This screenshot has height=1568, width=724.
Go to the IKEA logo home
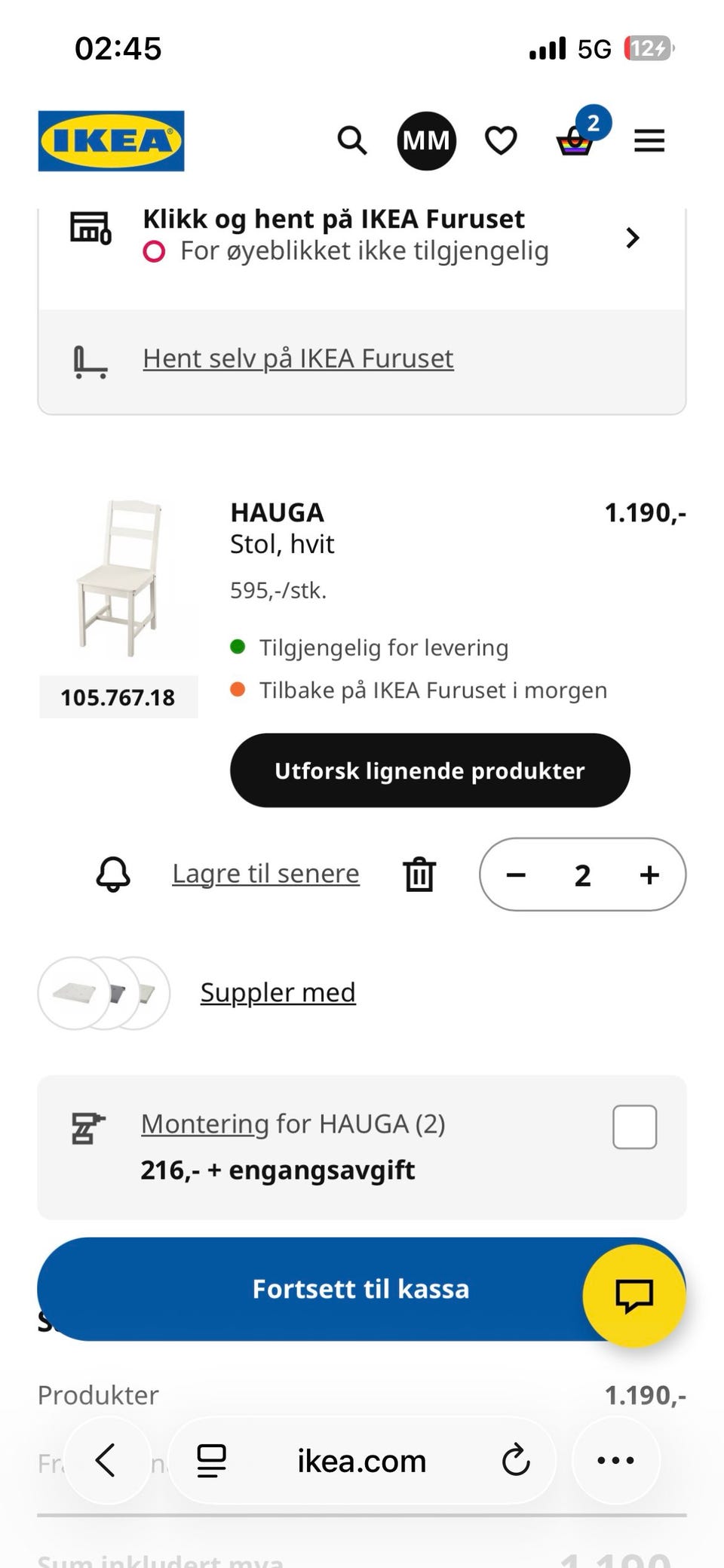pyautogui.click(x=111, y=141)
